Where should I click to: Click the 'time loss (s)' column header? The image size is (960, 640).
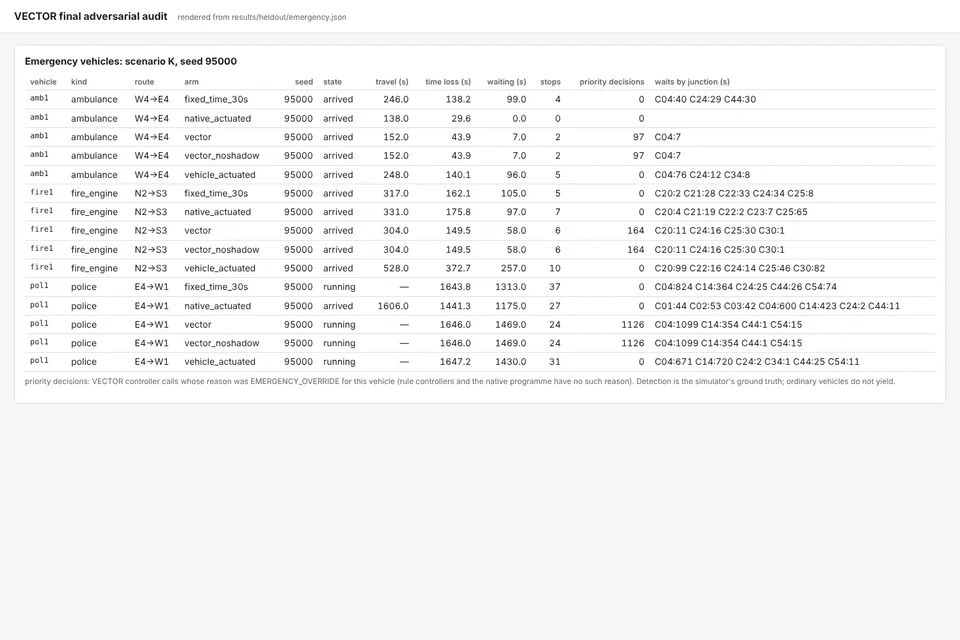(x=448, y=82)
